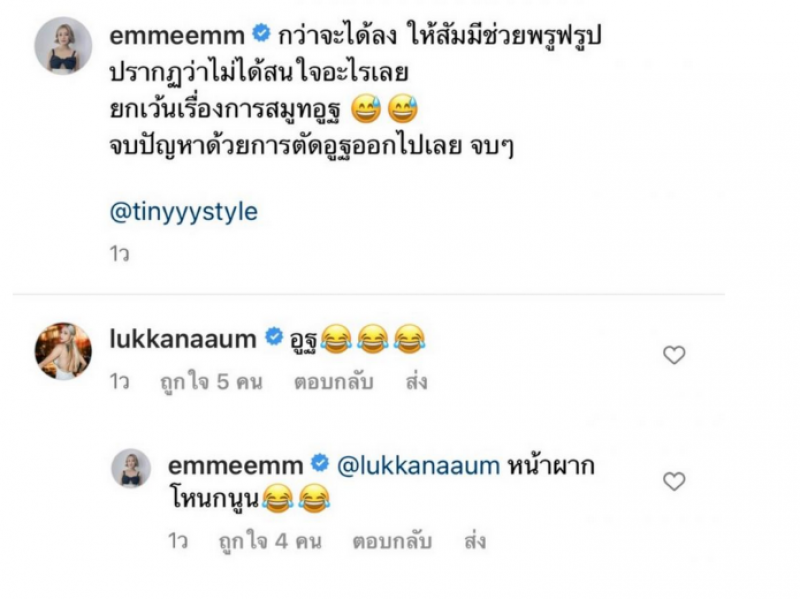Reply to lukkanaaum's comment via ตอบกลับ
Viewport: 800px width, 599px height.
pos(334,382)
